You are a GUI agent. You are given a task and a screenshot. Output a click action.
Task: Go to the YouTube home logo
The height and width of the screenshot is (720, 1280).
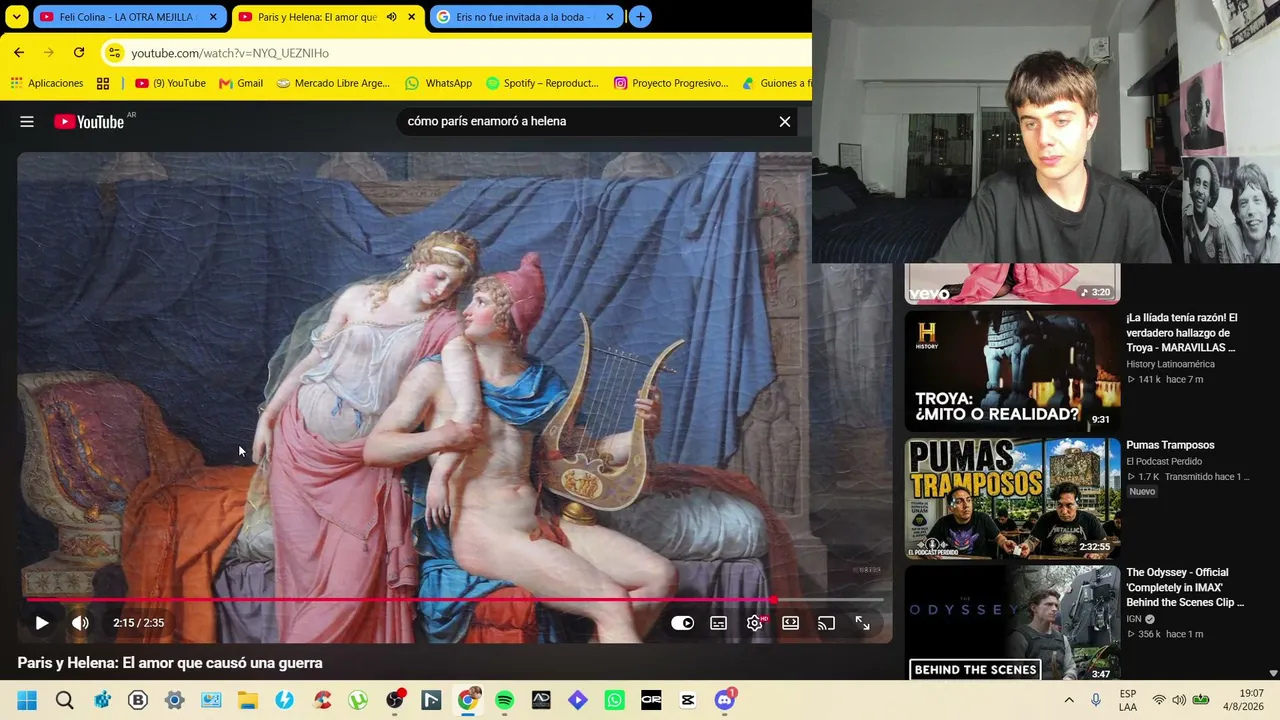pos(89,122)
